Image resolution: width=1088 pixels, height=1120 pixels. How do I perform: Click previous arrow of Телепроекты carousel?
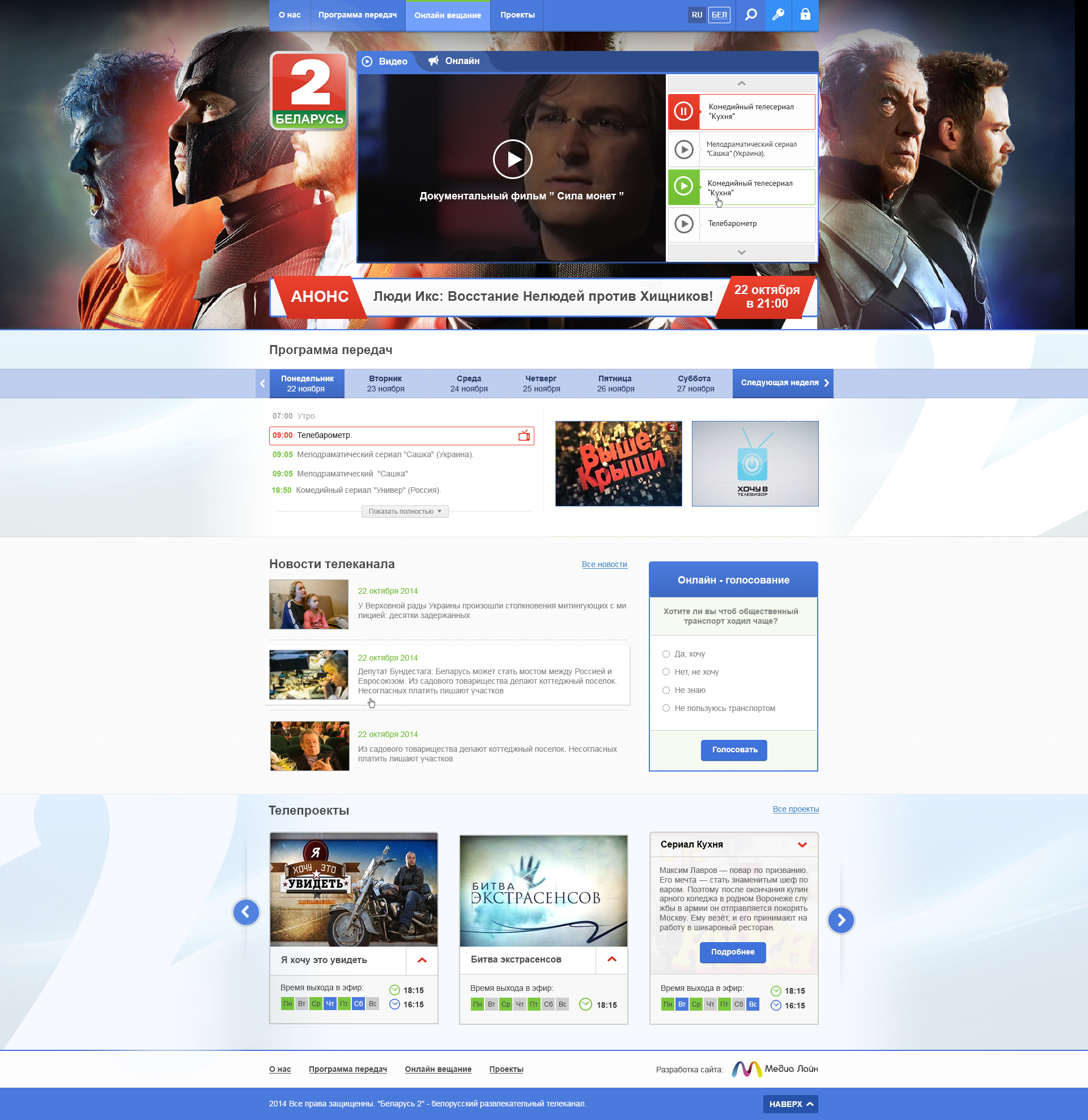[x=246, y=912]
